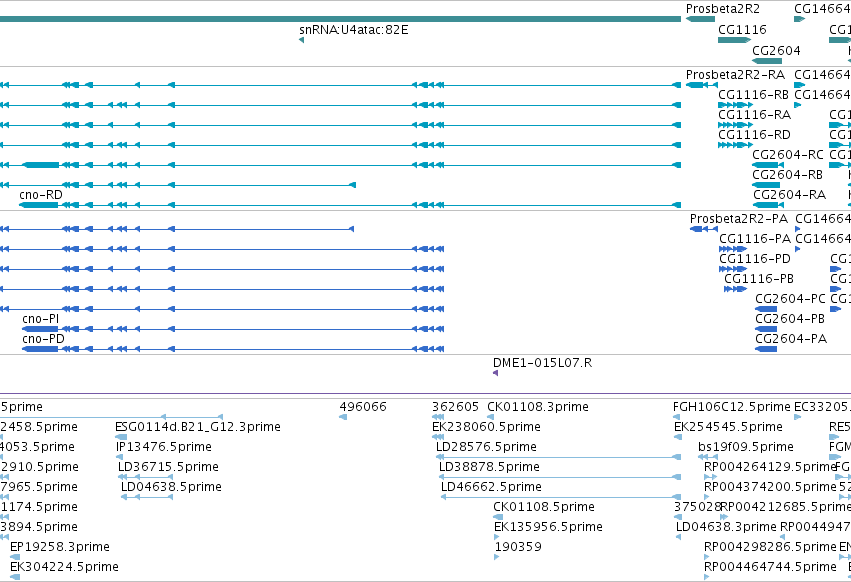851x582 pixels.
Task: Click the EK254545.5prime EST label
Action: [x=728, y=427]
